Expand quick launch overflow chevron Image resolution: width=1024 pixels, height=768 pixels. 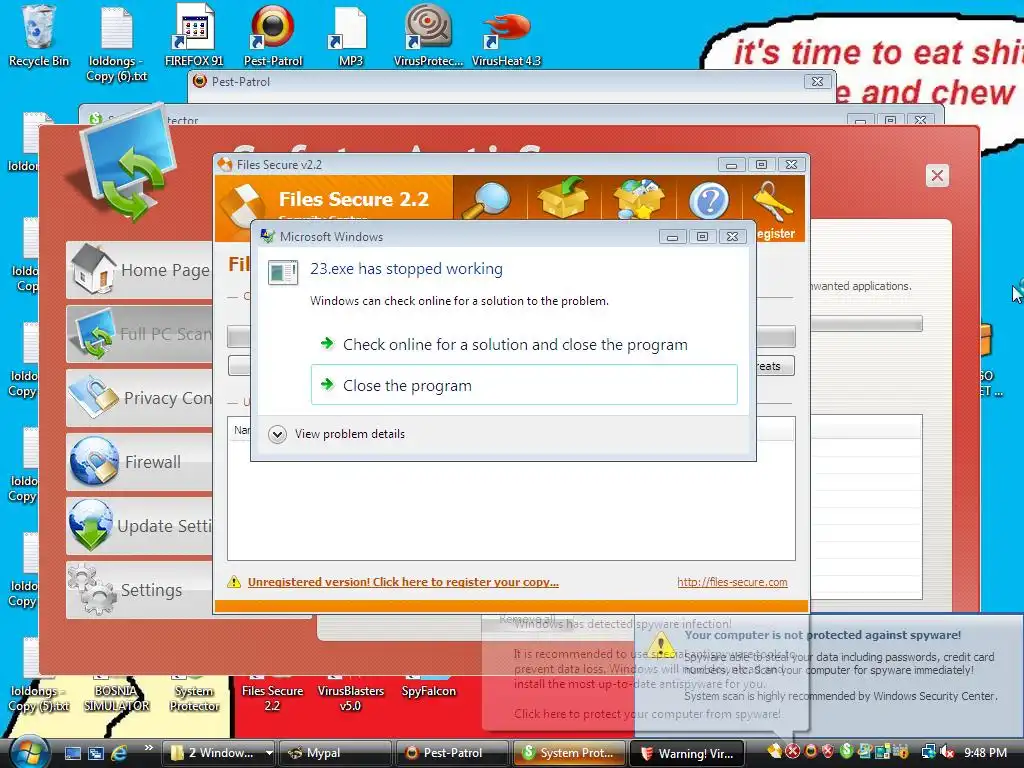(x=148, y=748)
